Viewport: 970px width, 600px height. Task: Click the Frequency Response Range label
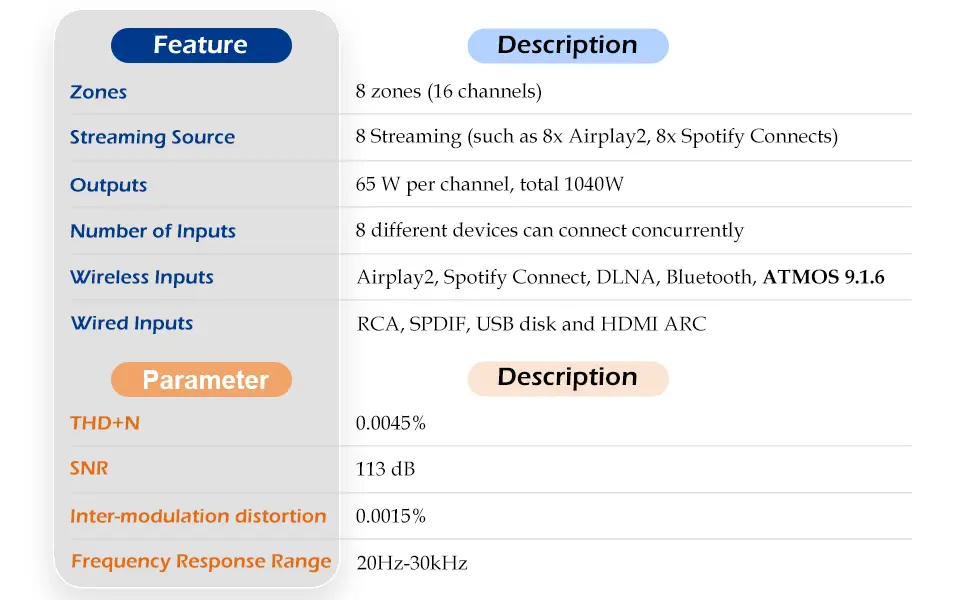(200, 562)
